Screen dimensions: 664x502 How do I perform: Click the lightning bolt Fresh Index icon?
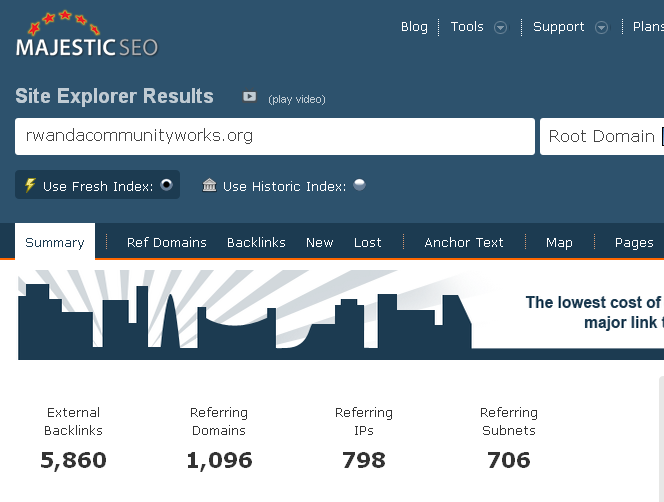point(30,186)
